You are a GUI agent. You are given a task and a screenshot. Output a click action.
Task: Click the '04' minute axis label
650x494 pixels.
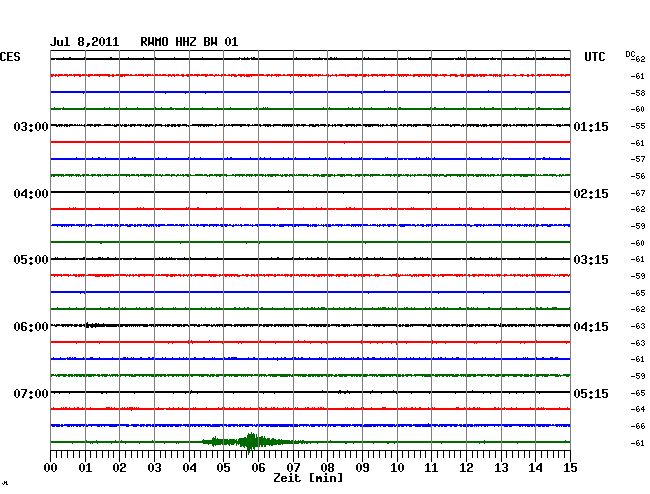(189, 468)
